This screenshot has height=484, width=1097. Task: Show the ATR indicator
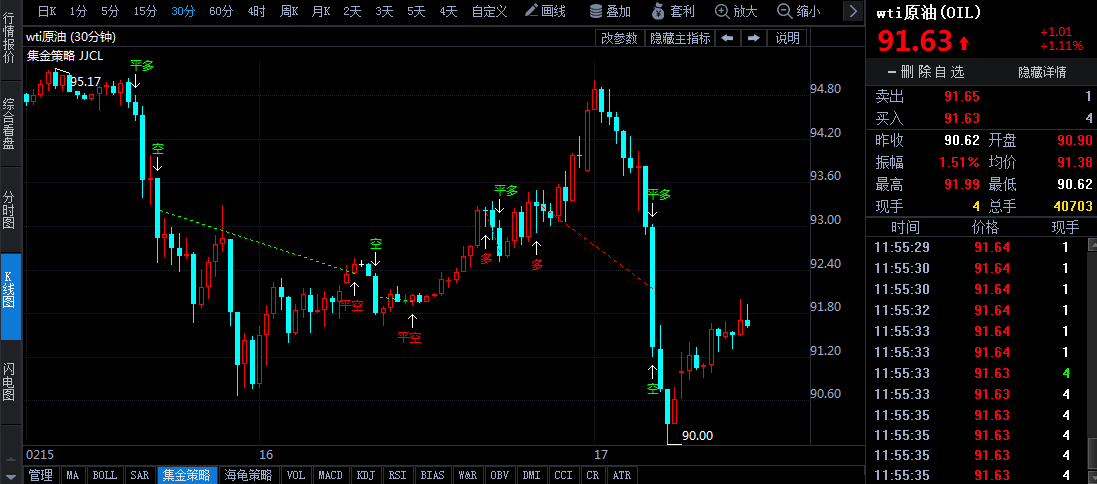[x=621, y=476]
